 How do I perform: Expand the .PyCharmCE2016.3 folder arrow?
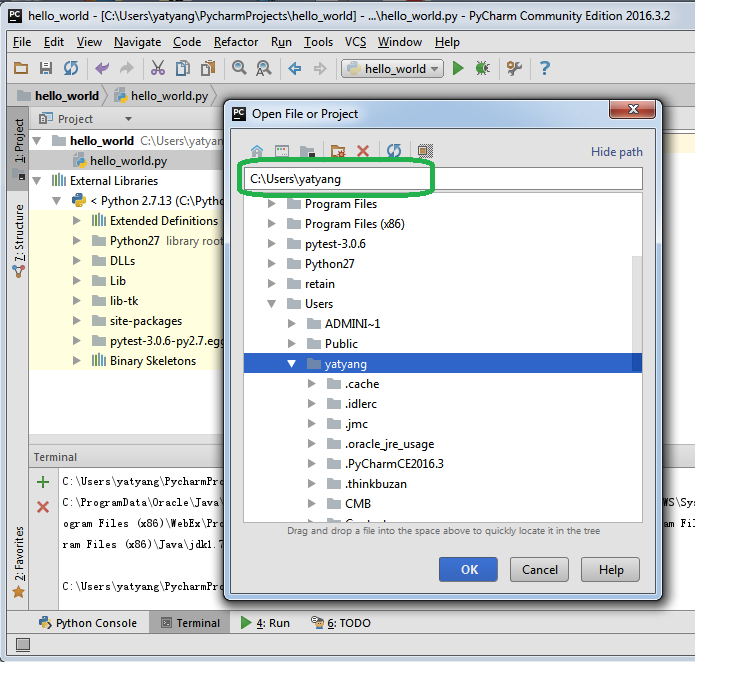(x=312, y=464)
